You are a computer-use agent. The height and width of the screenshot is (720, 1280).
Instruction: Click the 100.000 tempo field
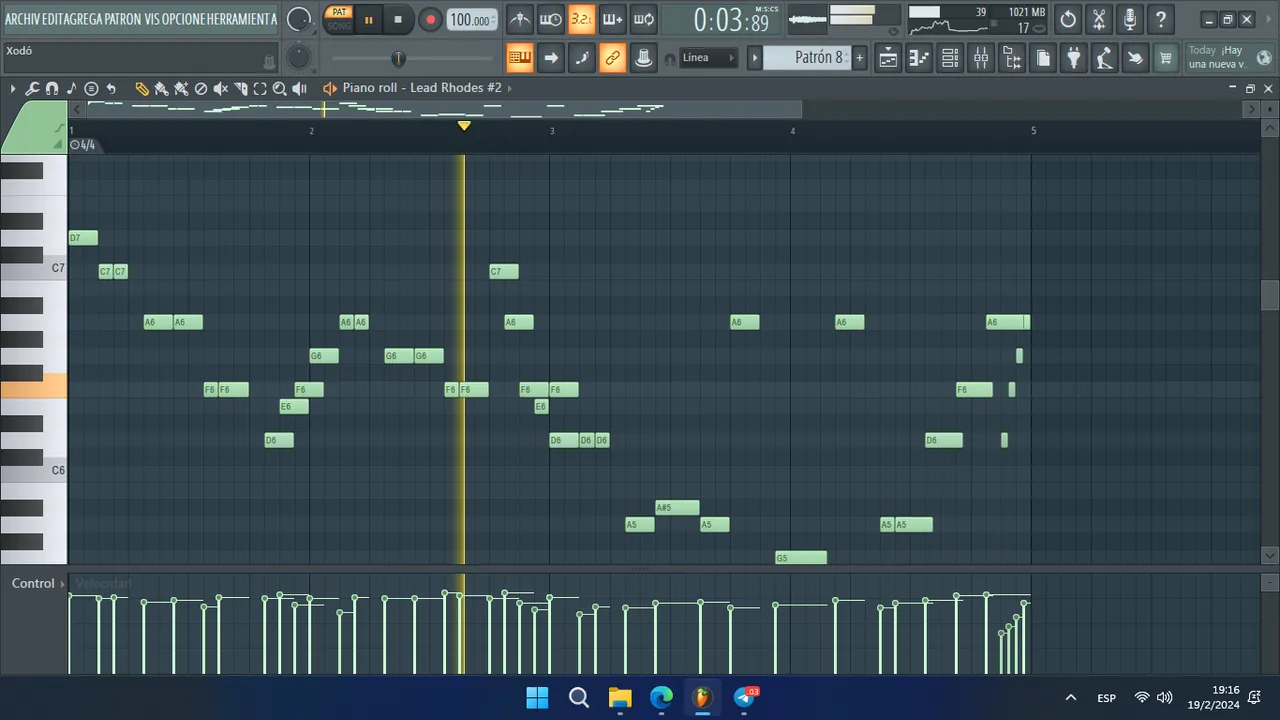point(471,20)
